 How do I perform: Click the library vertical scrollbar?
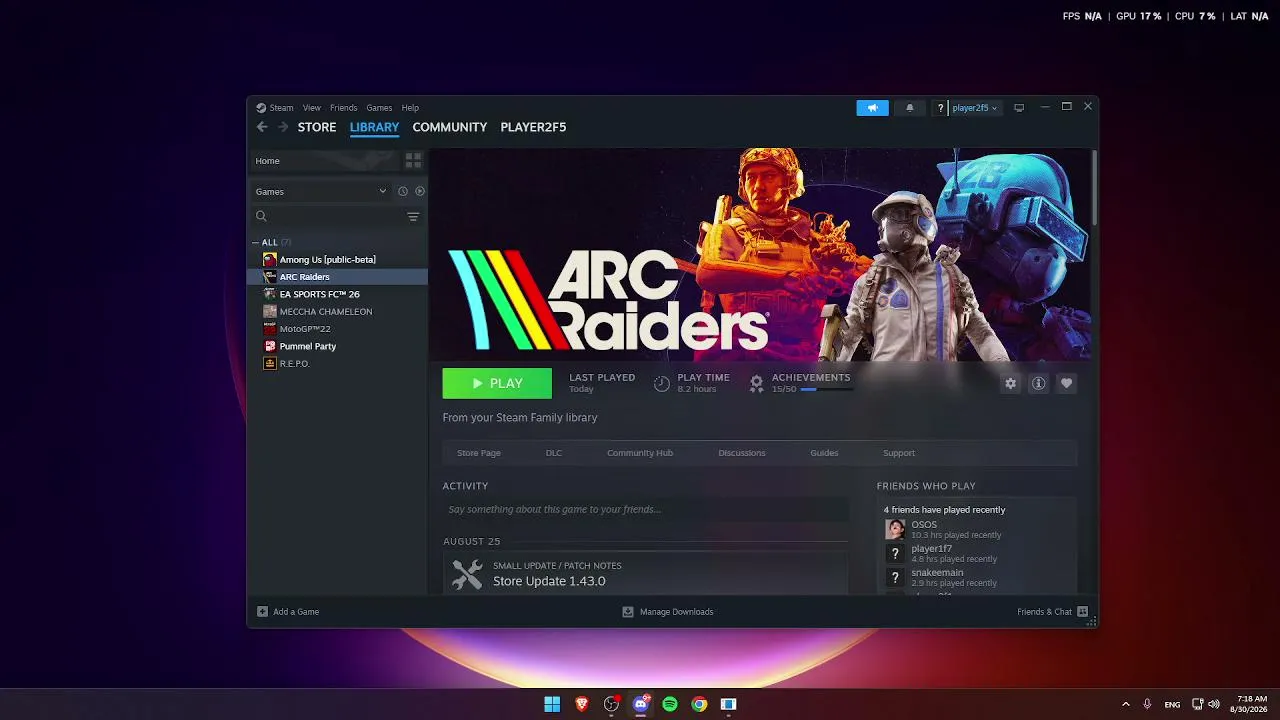1095,187
